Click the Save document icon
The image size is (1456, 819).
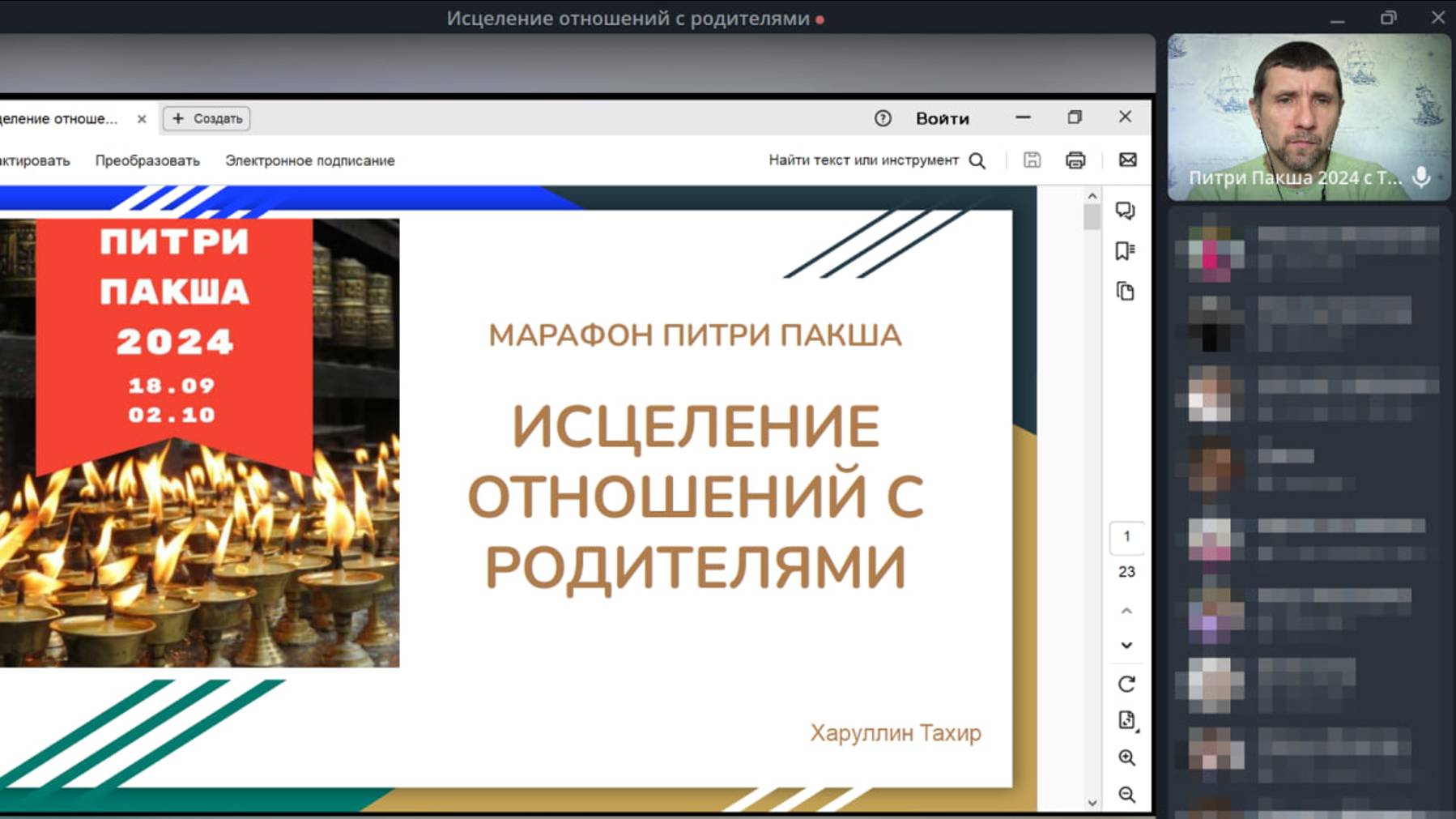click(1031, 160)
